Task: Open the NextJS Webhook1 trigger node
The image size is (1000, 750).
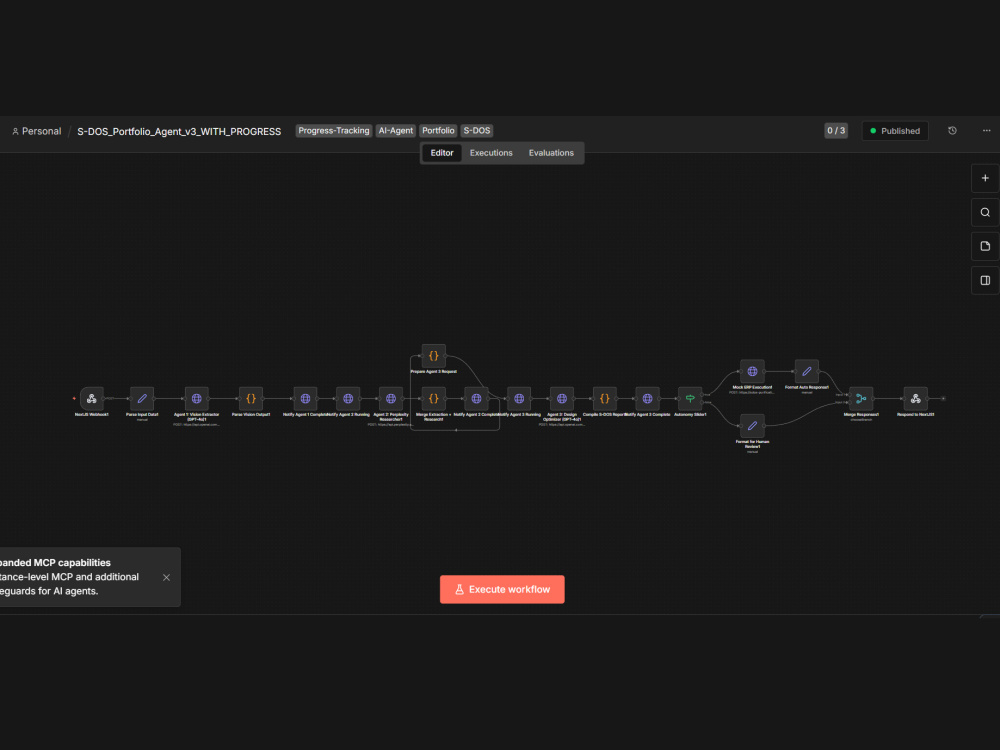Action: [92, 399]
